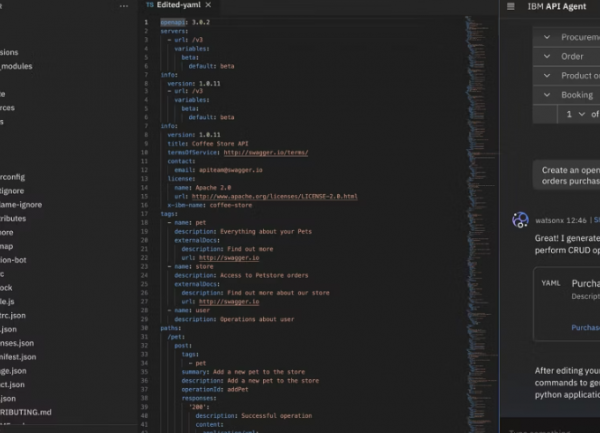
Task: Click the Purchase link in YAML card
Action: [585, 327]
